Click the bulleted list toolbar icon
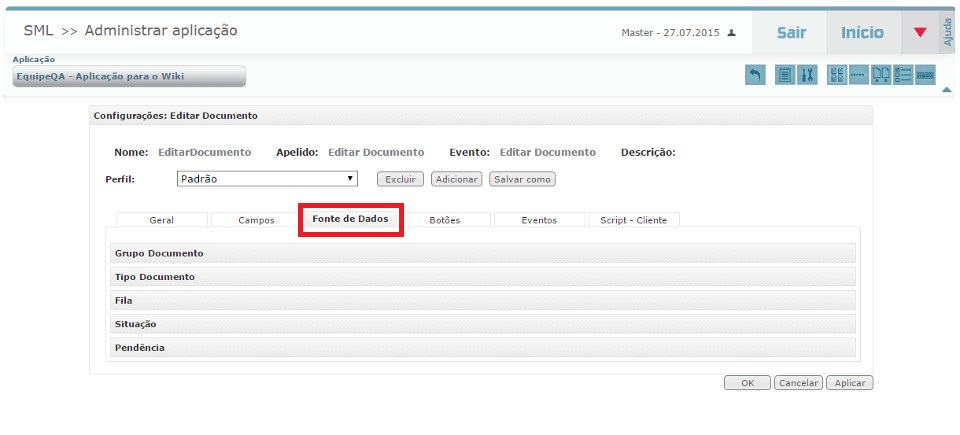The image size is (960, 435). pyautogui.click(x=903, y=75)
